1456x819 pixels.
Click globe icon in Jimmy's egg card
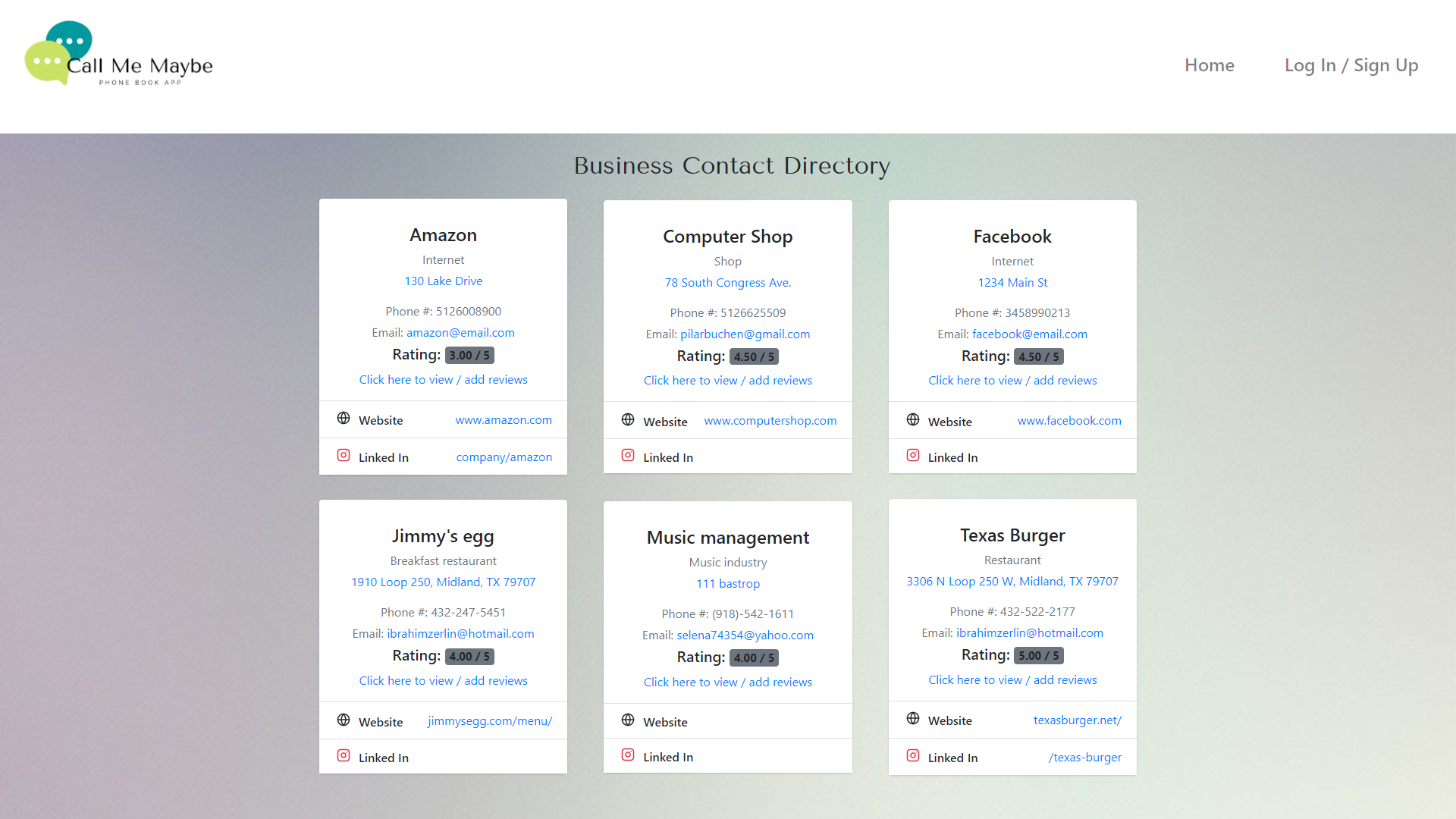[x=344, y=720]
